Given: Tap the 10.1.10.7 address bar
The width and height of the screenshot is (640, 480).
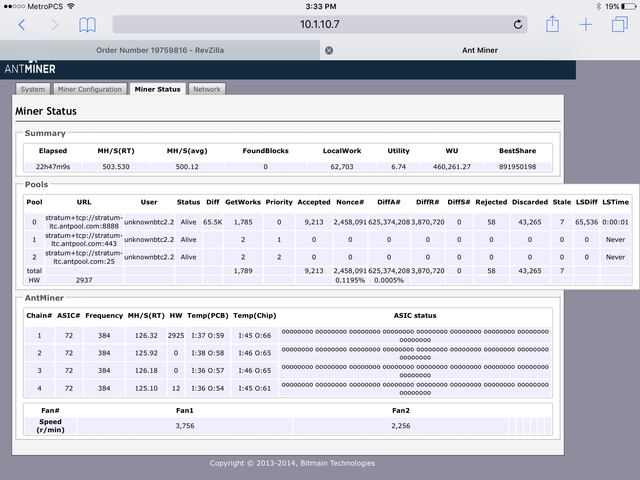Looking at the screenshot, I should (320, 24).
